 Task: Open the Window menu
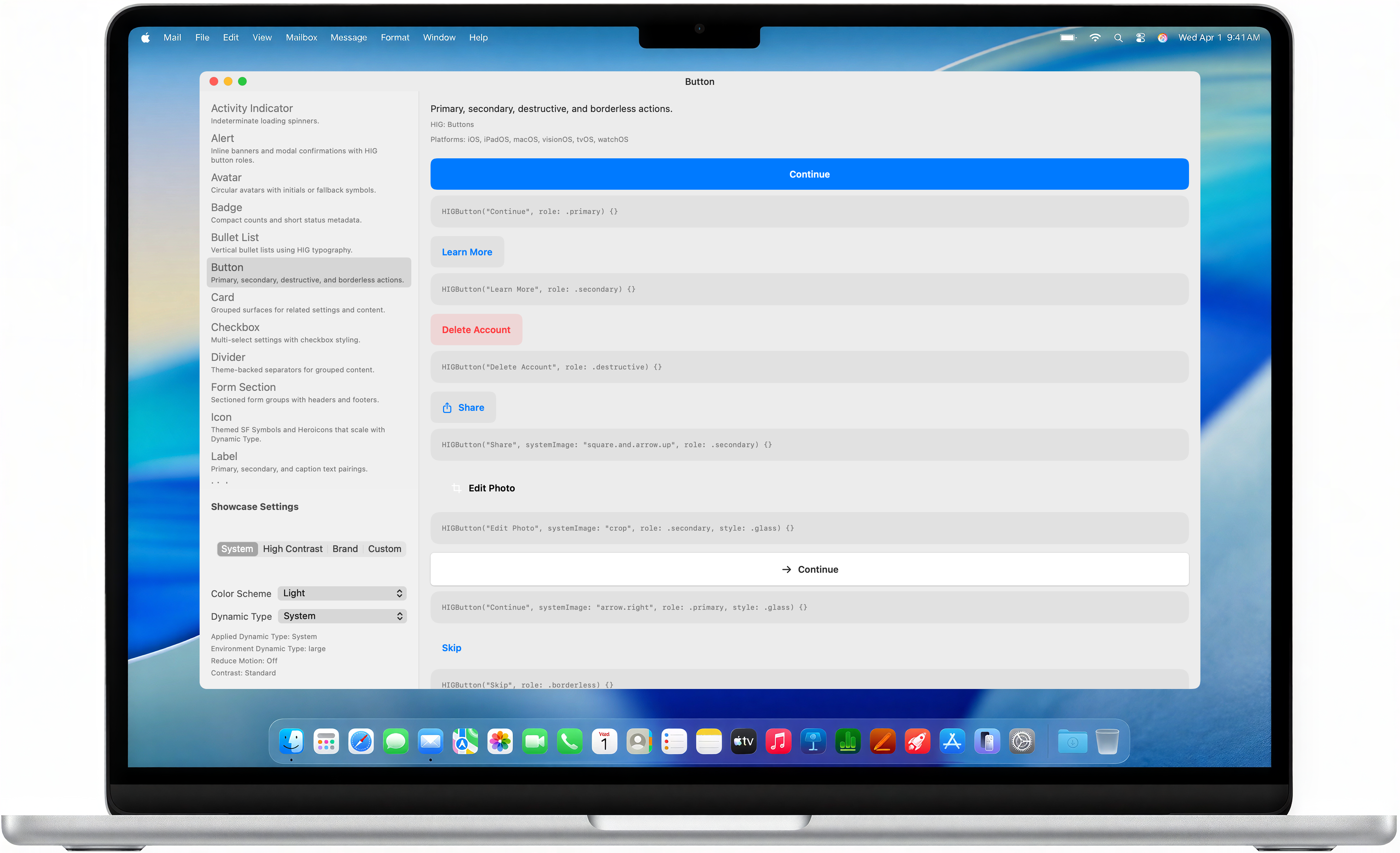point(439,37)
